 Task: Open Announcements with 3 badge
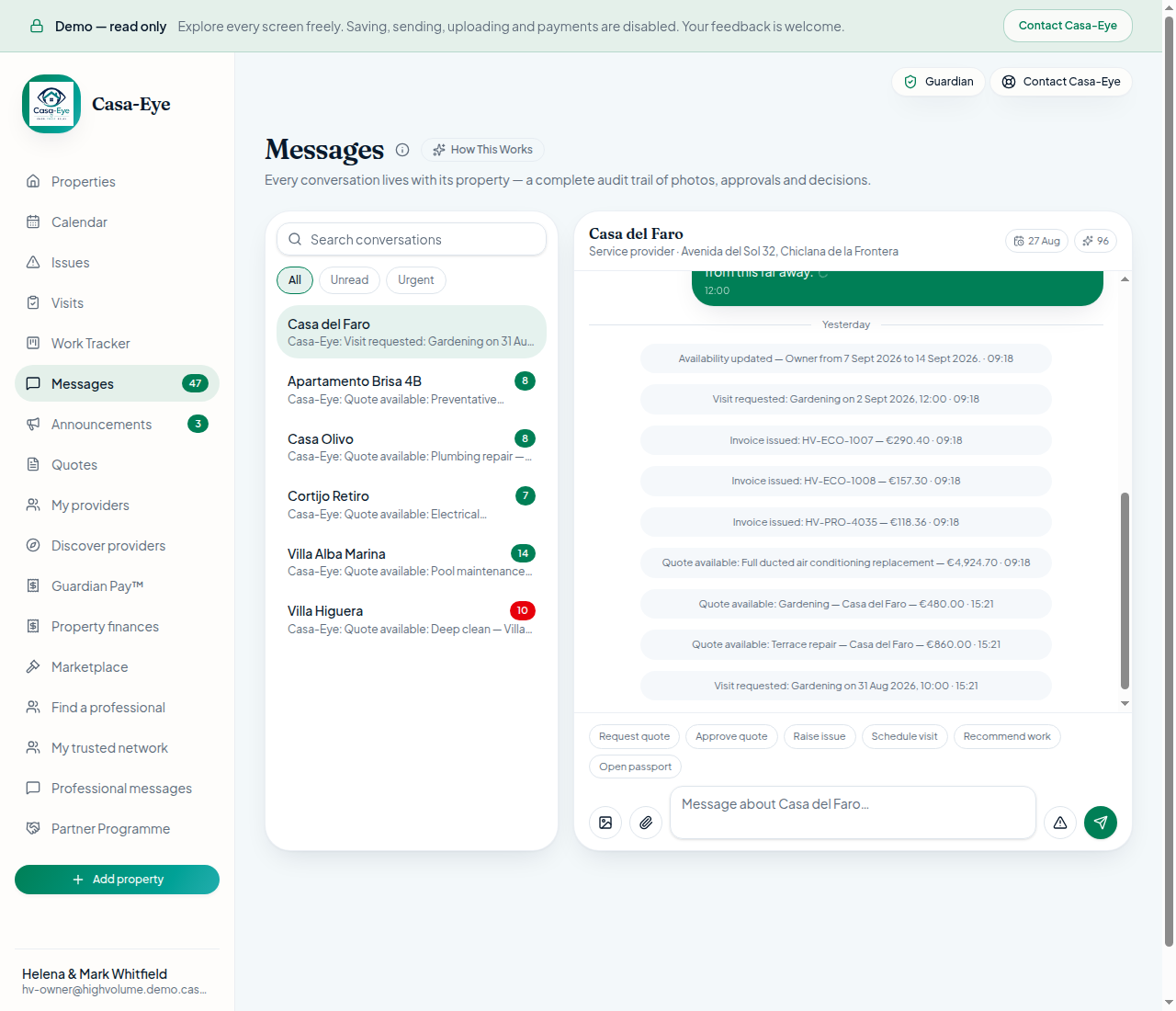(117, 425)
